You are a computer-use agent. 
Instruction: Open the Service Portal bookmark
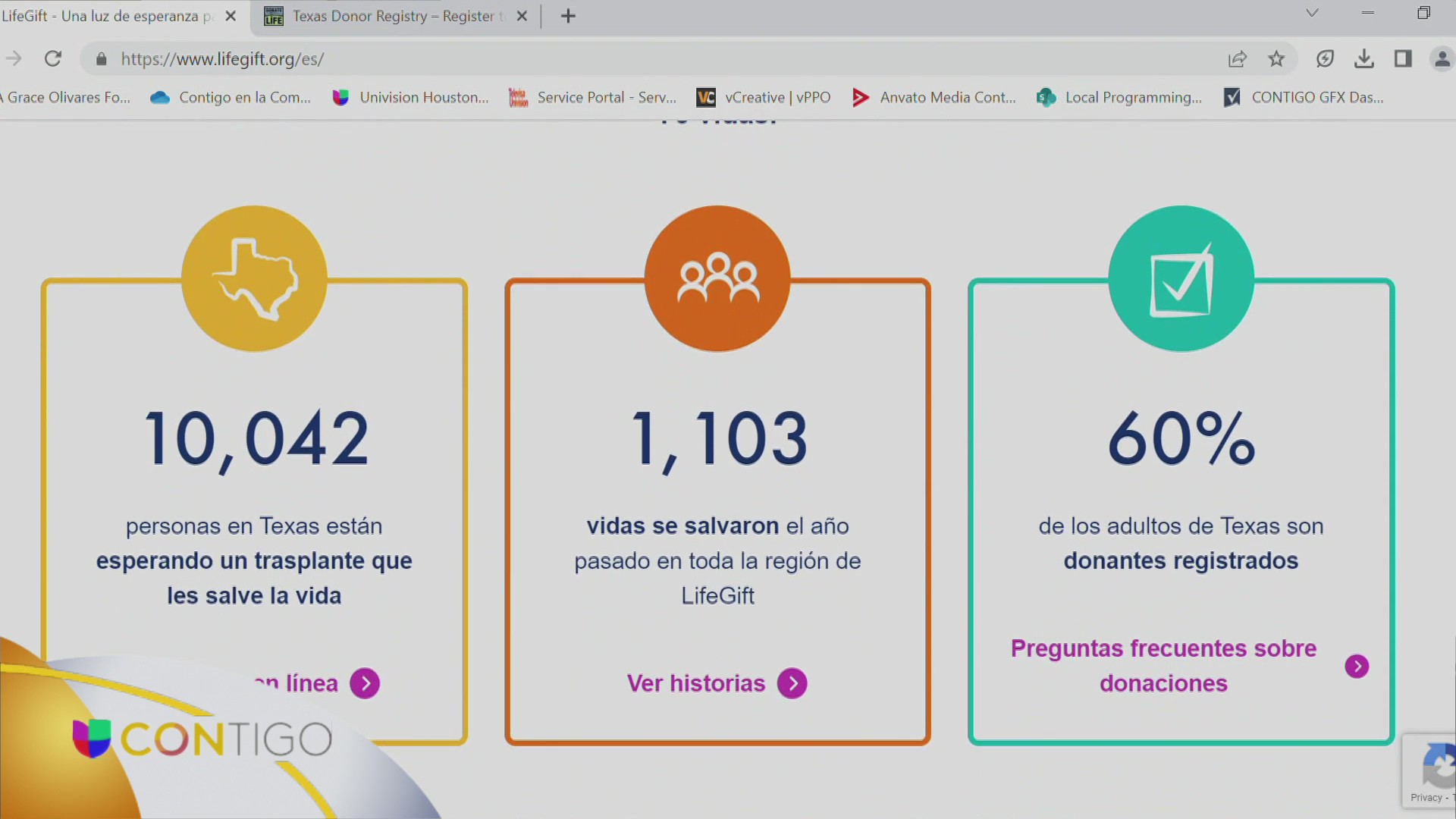[x=592, y=97]
